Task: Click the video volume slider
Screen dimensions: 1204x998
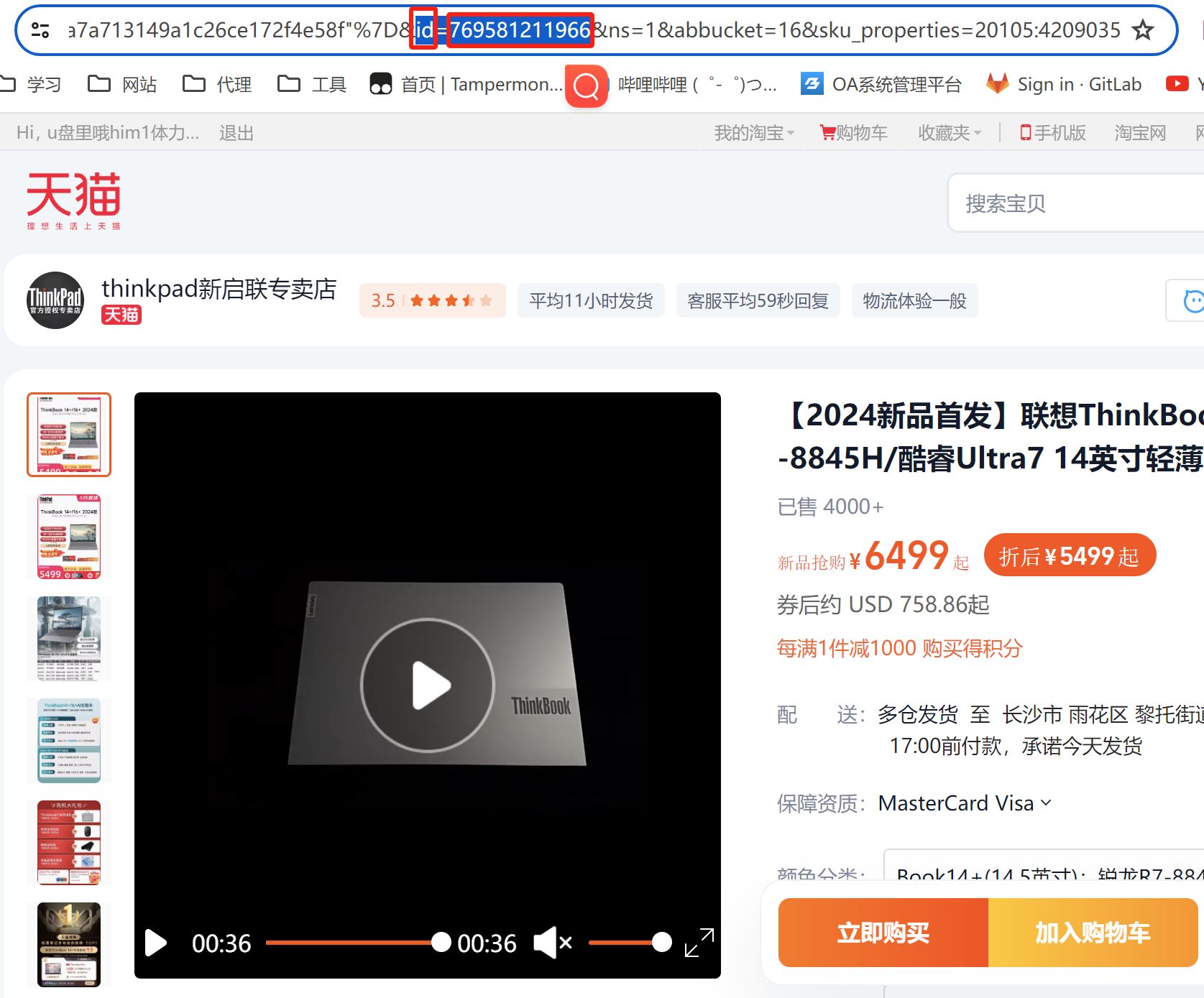Action: pyautogui.click(x=630, y=943)
